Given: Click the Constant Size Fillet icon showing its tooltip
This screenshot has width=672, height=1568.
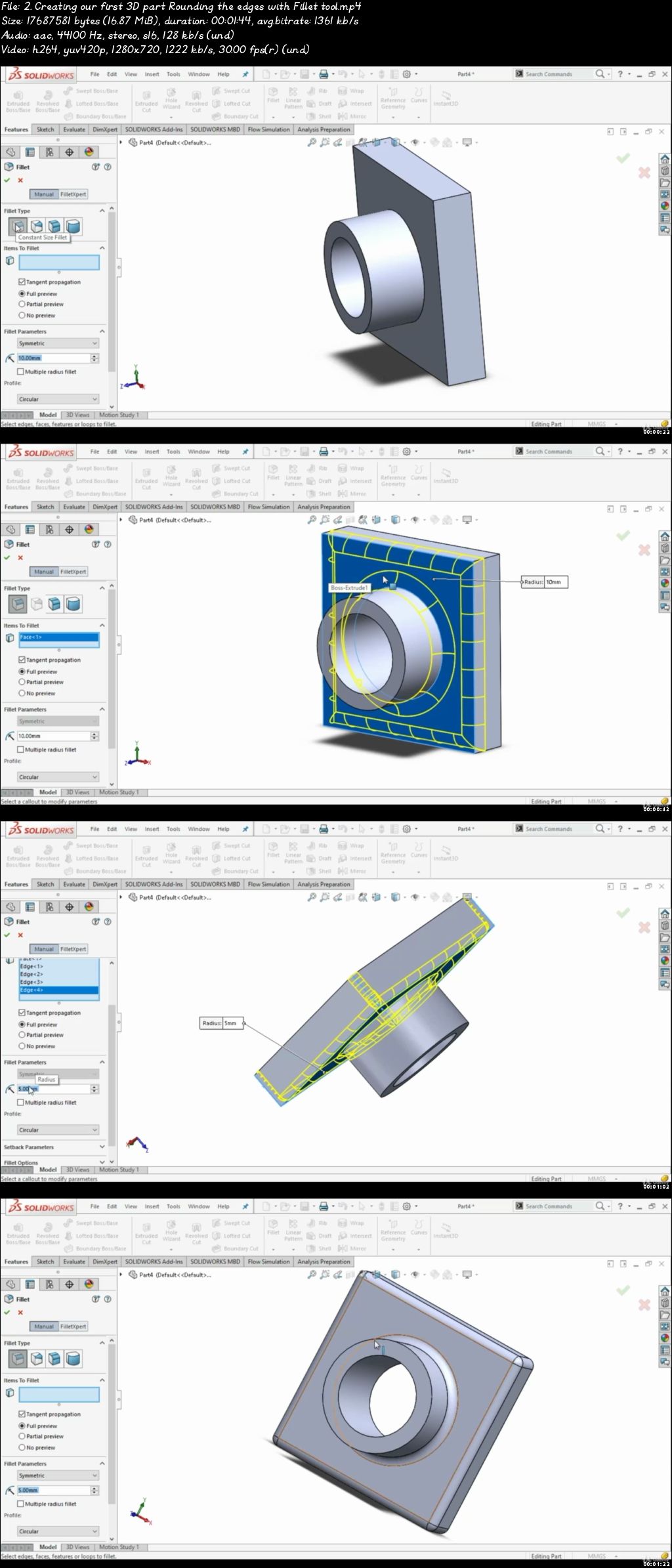Looking at the screenshot, I should tap(18, 226).
